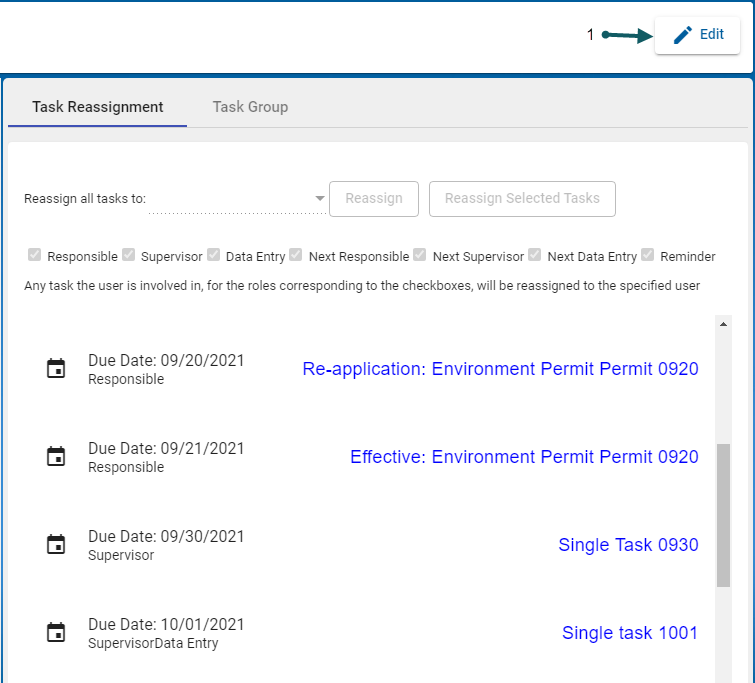The height and width of the screenshot is (683, 755).
Task: Open Re-application: Environment Permit Permit 0920 link
Action: click(x=500, y=369)
